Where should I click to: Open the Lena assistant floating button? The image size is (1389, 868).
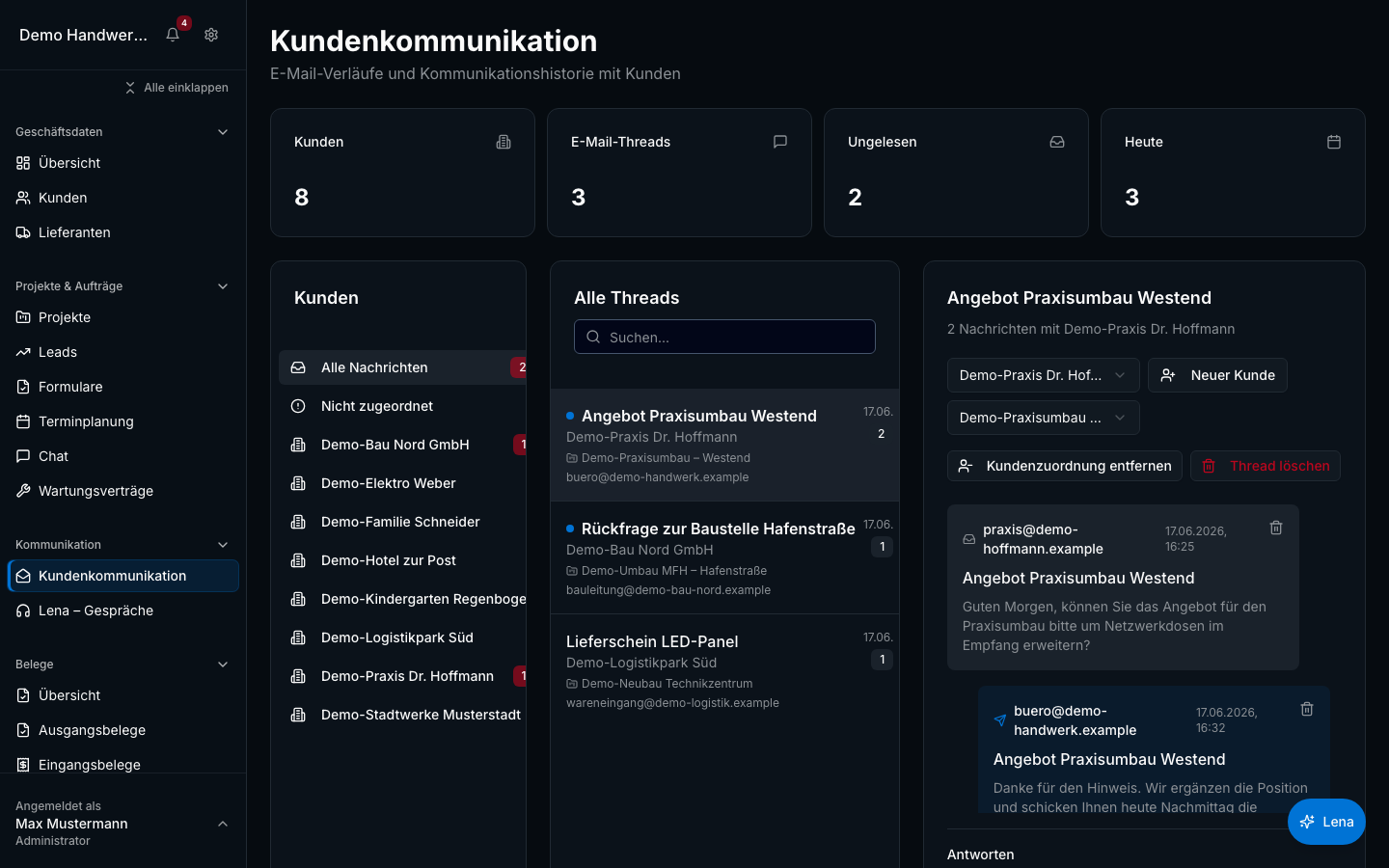[x=1326, y=822]
